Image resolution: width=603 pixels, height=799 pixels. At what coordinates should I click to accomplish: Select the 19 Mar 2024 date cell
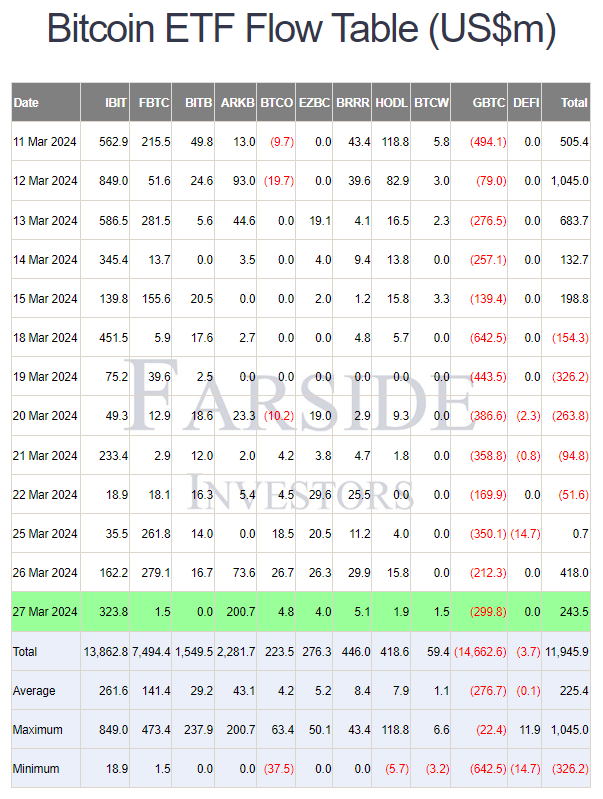click(x=45, y=377)
